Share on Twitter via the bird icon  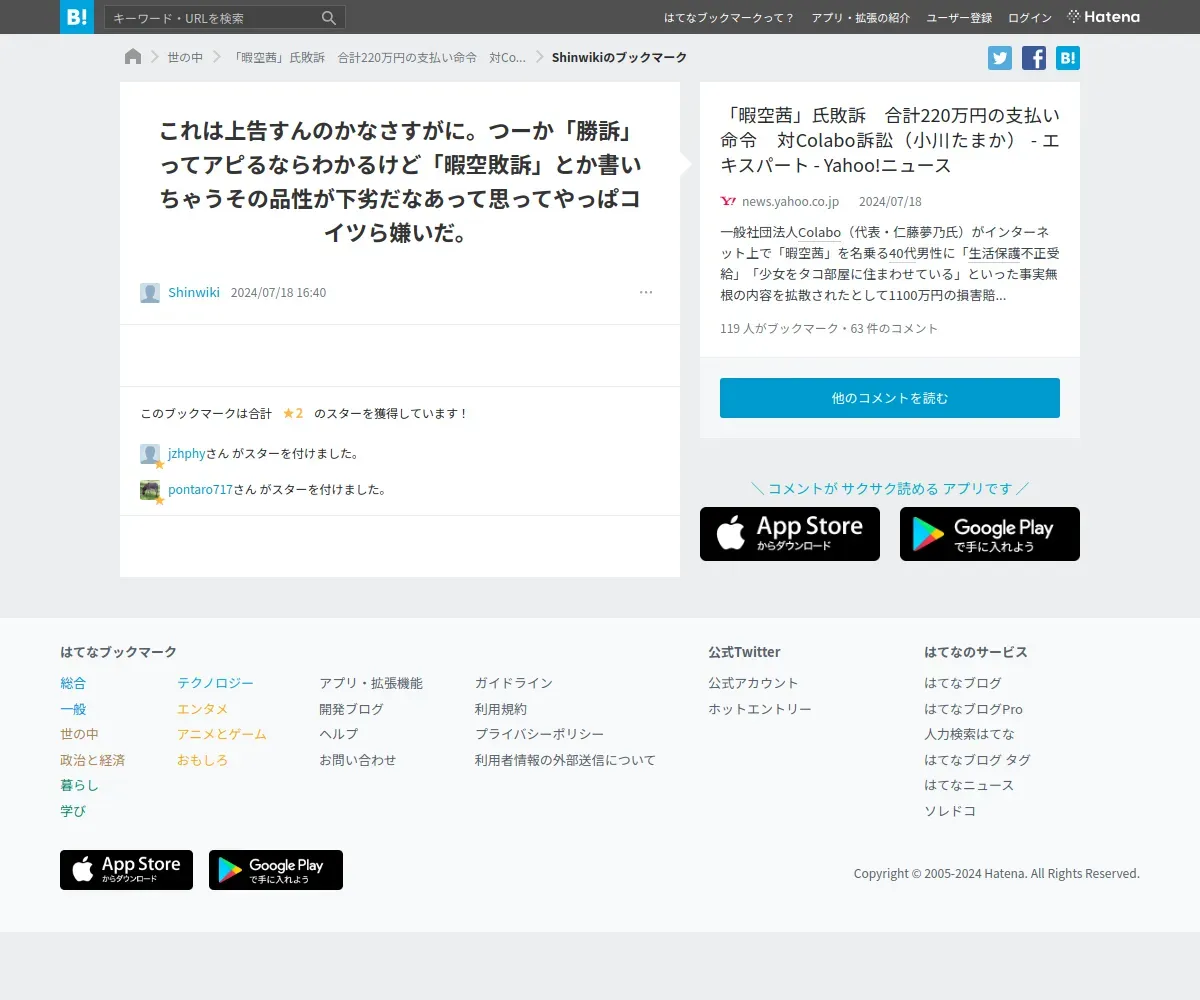click(x=1000, y=58)
